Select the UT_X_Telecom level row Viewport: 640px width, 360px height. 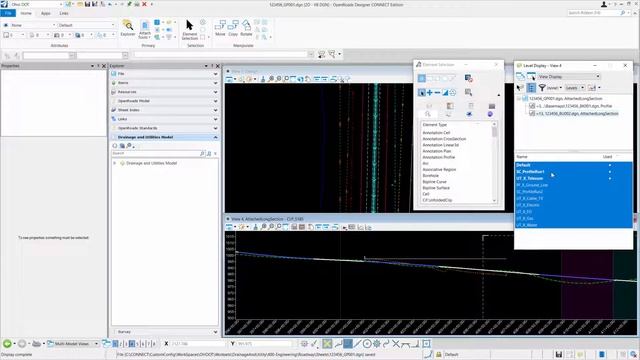[x=573, y=178]
